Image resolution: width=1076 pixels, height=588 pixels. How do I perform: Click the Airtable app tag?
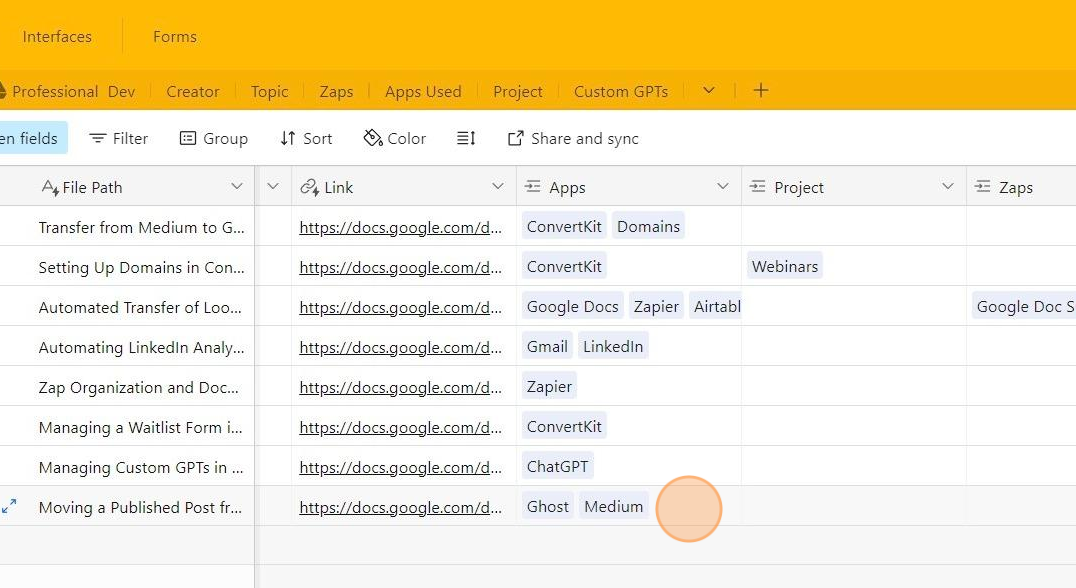tap(715, 306)
